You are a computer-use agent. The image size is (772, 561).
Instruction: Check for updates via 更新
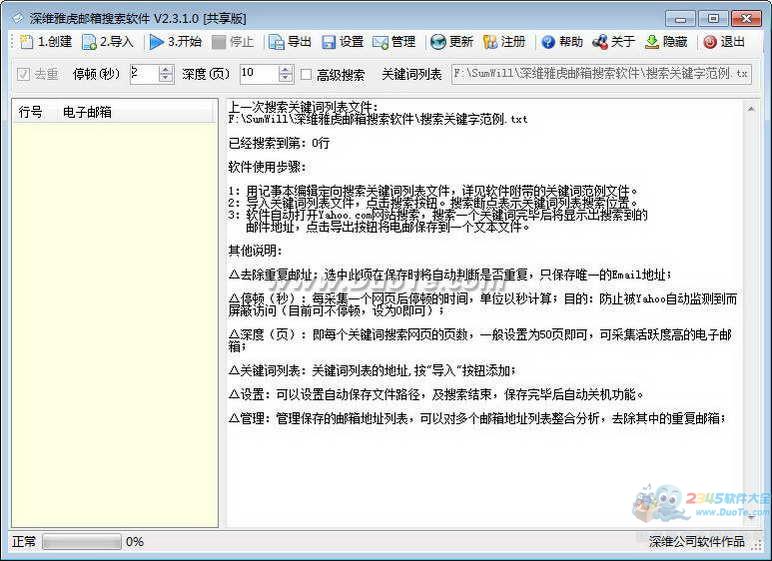tap(451, 42)
